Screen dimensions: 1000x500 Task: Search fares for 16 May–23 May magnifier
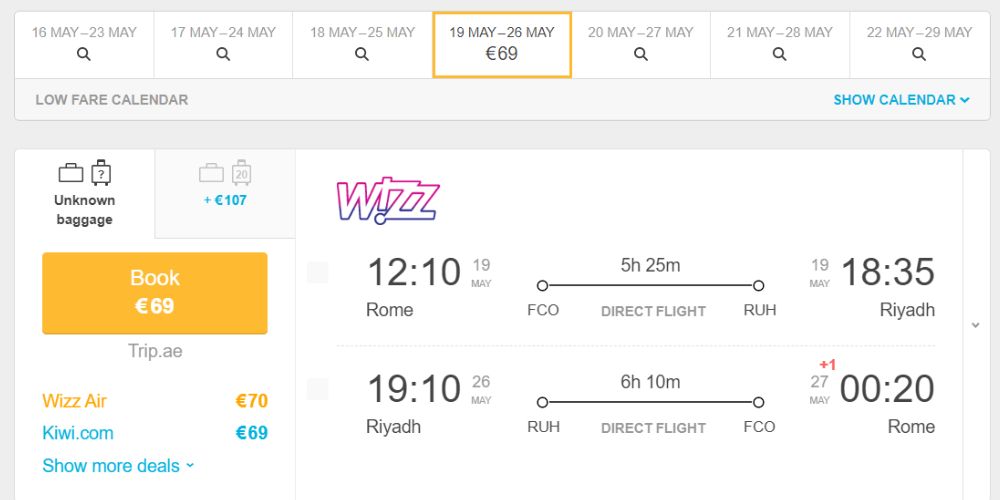(84, 54)
